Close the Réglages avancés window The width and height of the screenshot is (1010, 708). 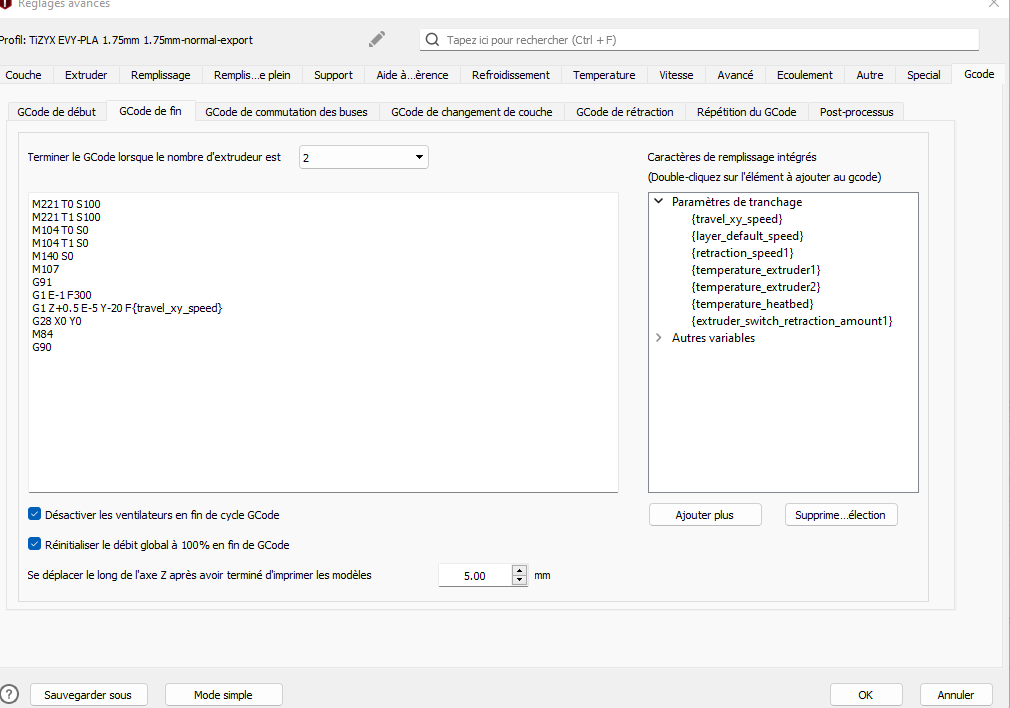[994, 3]
